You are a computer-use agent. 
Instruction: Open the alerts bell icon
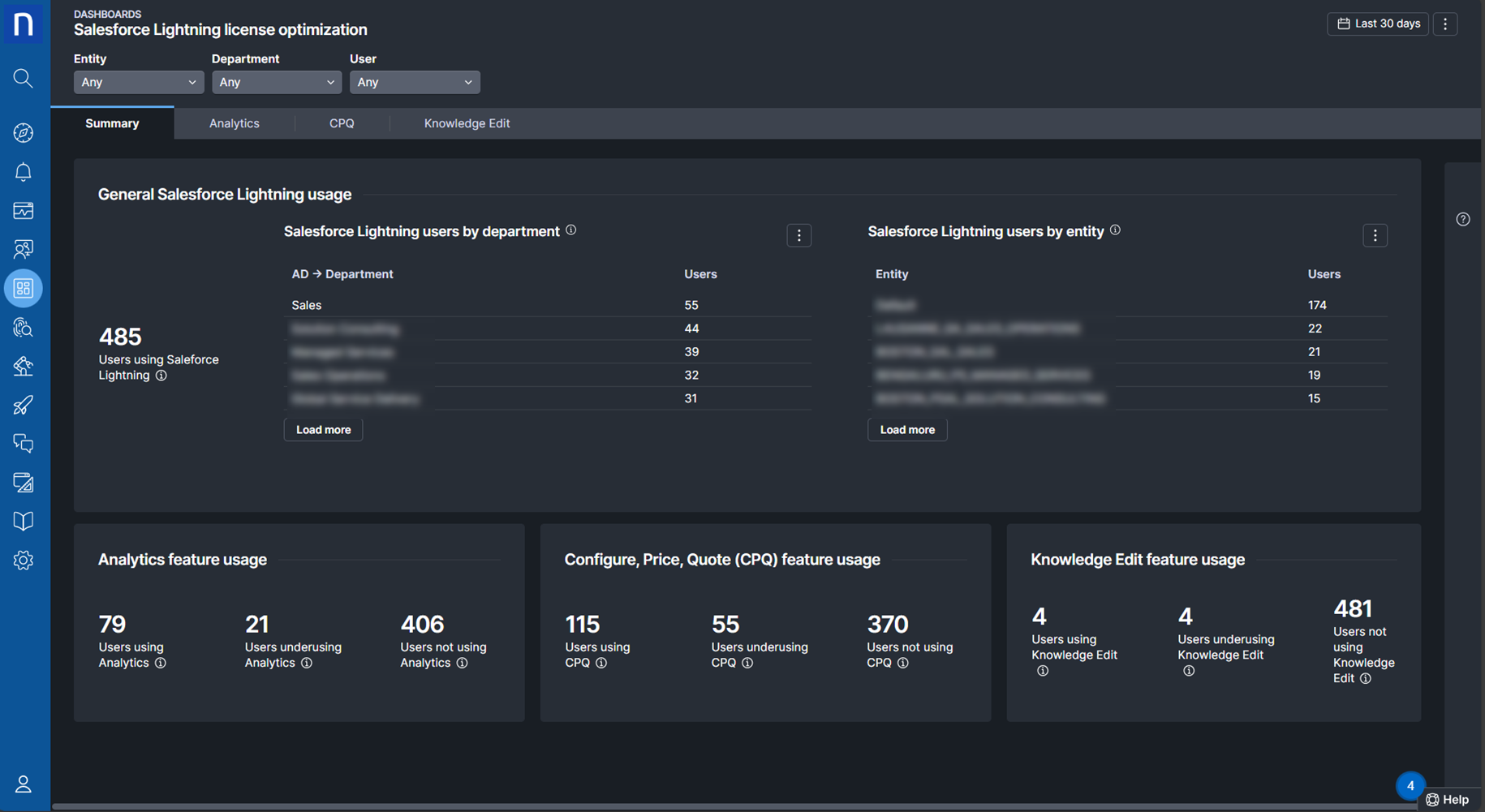point(24,172)
